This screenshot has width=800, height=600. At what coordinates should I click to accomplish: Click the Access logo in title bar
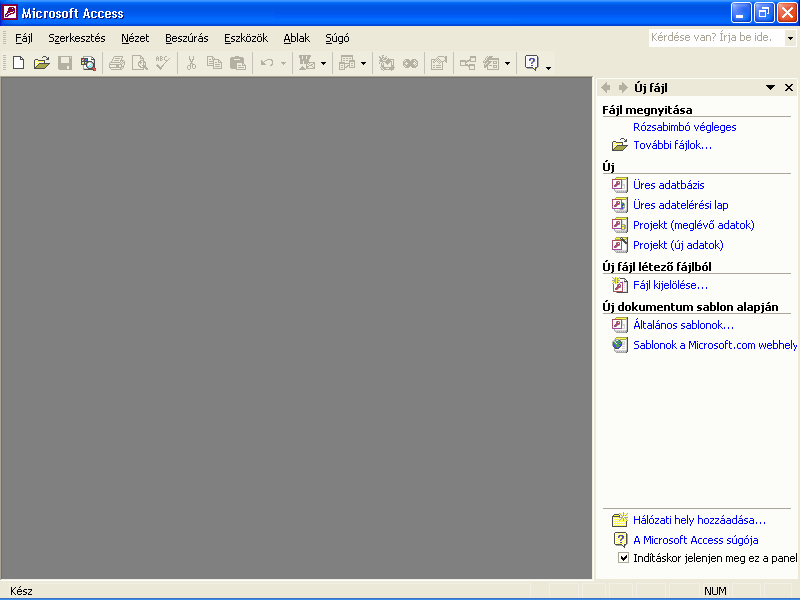tap(10, 12)
